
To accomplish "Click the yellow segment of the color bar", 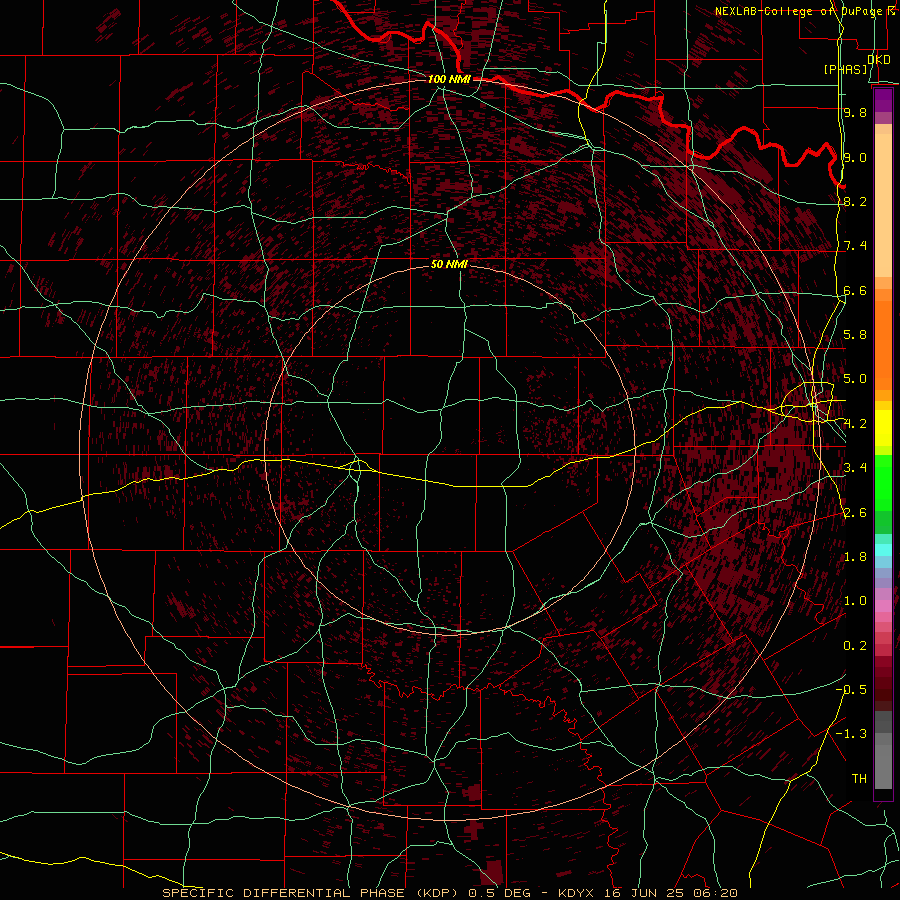I will coord(883,428).
